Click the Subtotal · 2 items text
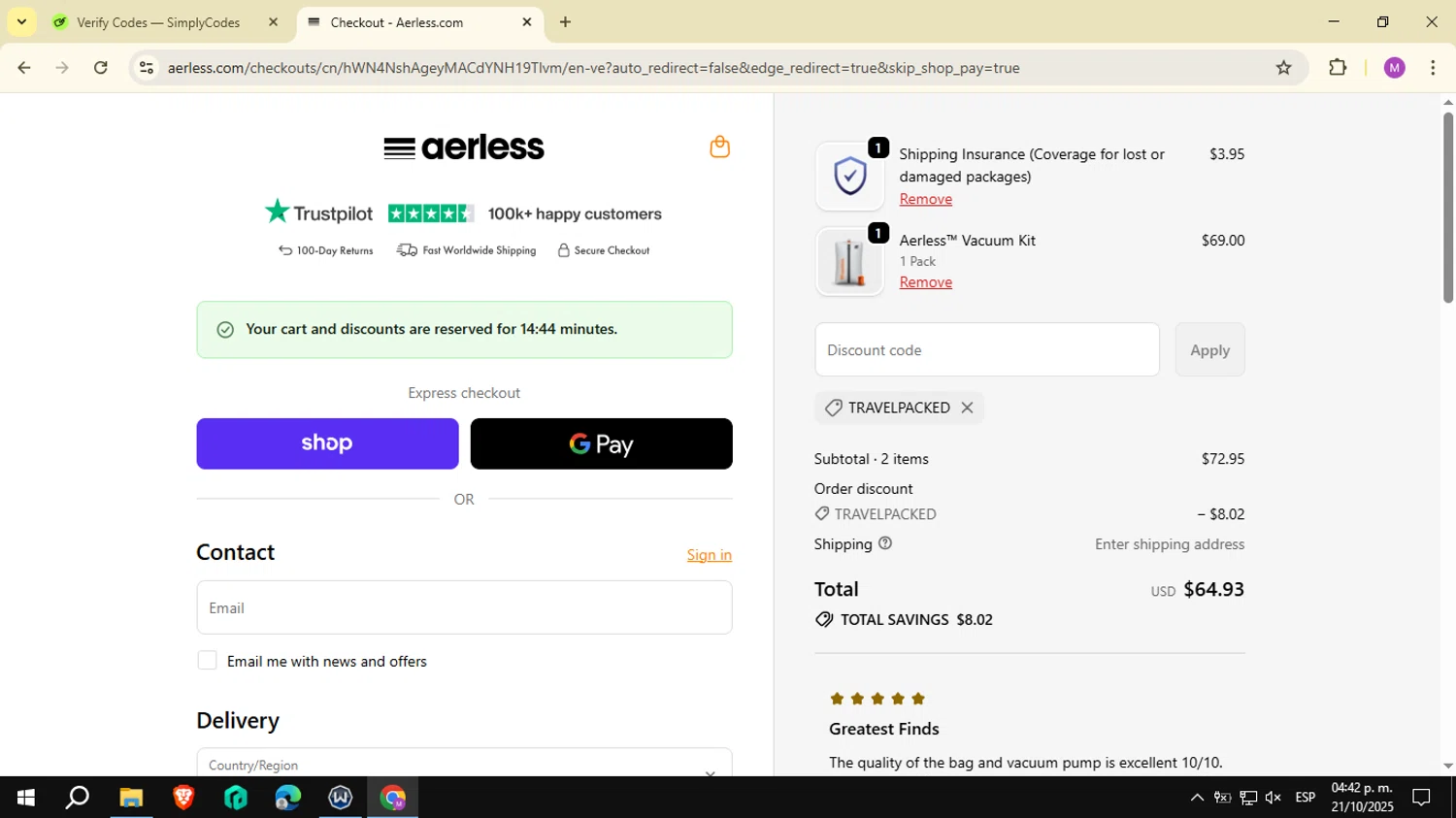Screen dimensions: 1456x818 tap(872, 459)
